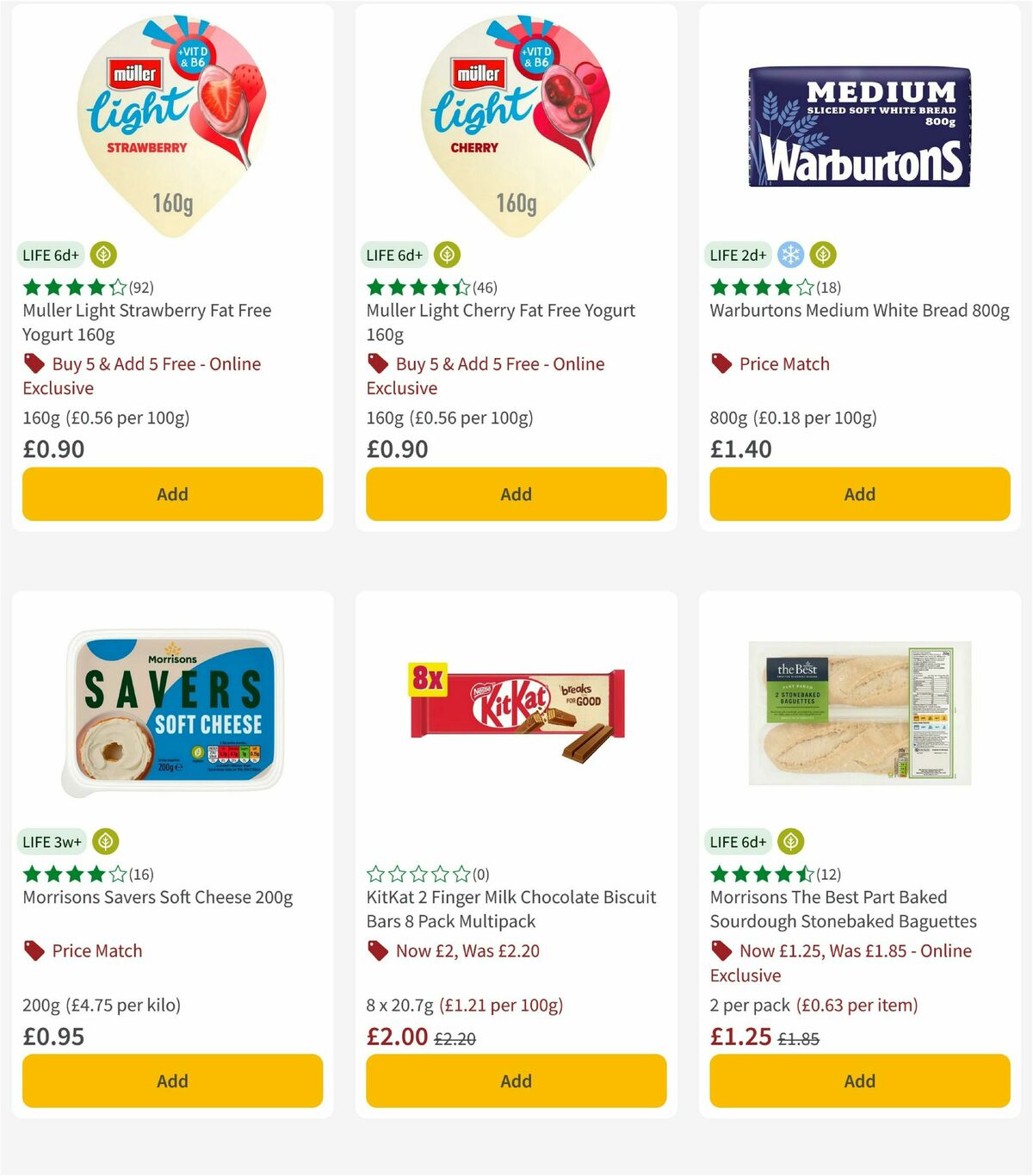
Task: Click the snowflake freezing icon on Warburtons bread
Action: (789, 255)
